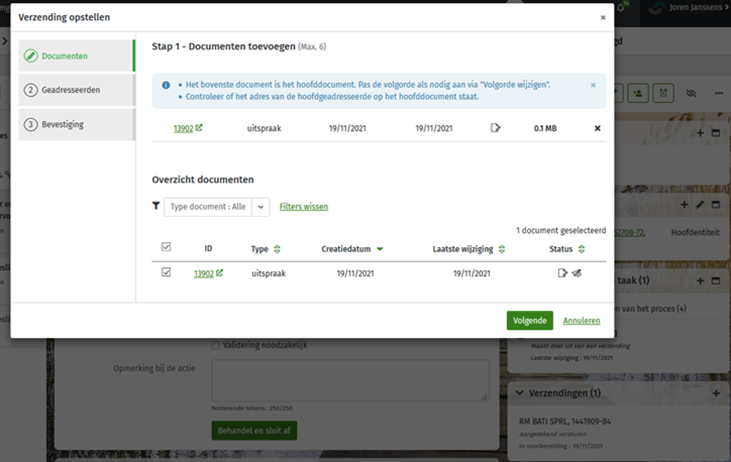
Task: Open the notifications bell icon
Action: 621,8
